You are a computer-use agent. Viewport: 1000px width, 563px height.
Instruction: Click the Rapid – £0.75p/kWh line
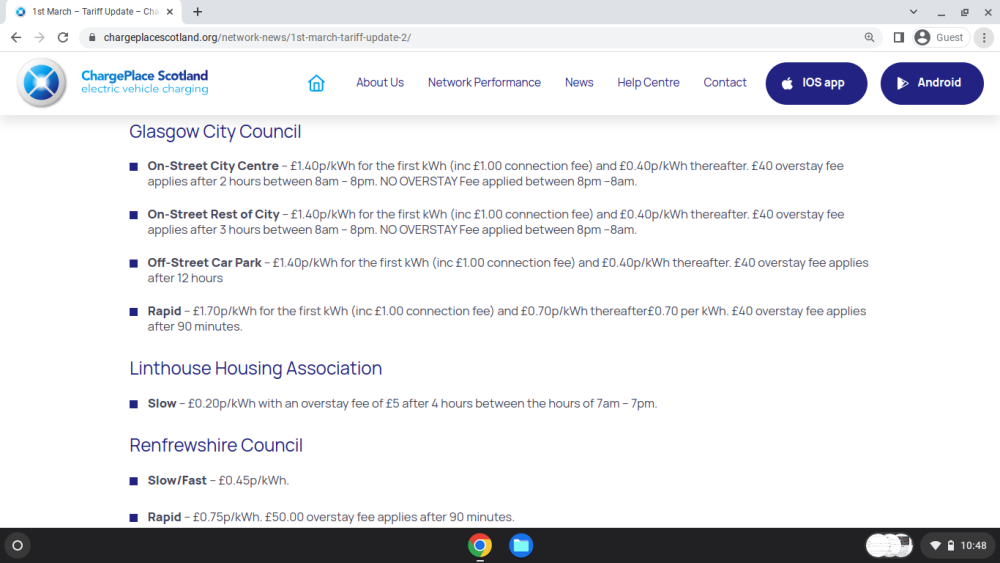tap(331, 517)
